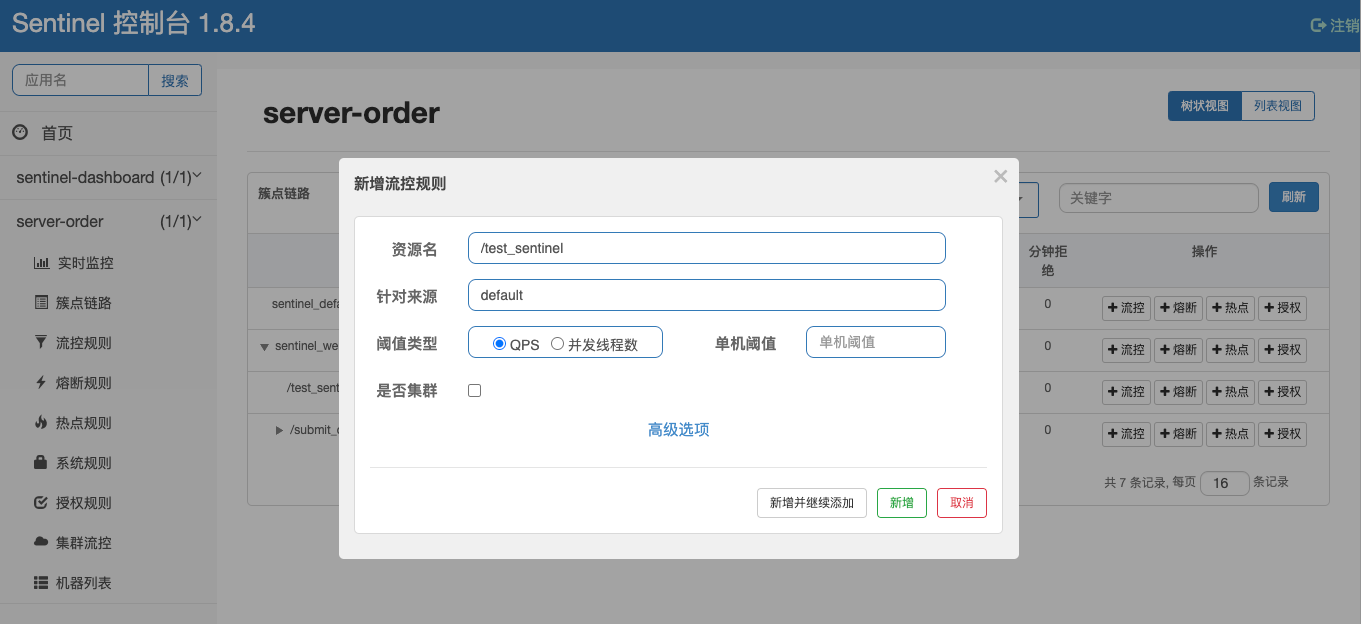The height and width of the screenshot is (624, 1361).
Task: Expand the /submit tree node
Action: tap(280, 430)
